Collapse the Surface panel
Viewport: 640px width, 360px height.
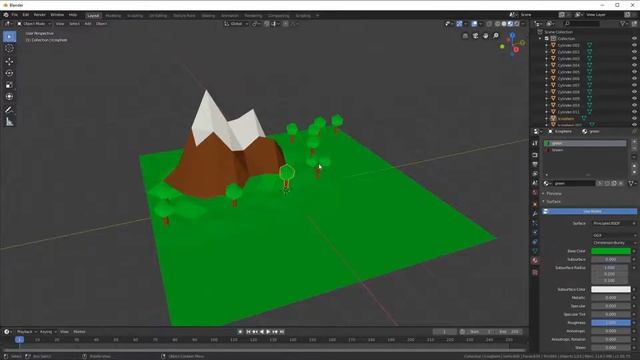point(553,202)
